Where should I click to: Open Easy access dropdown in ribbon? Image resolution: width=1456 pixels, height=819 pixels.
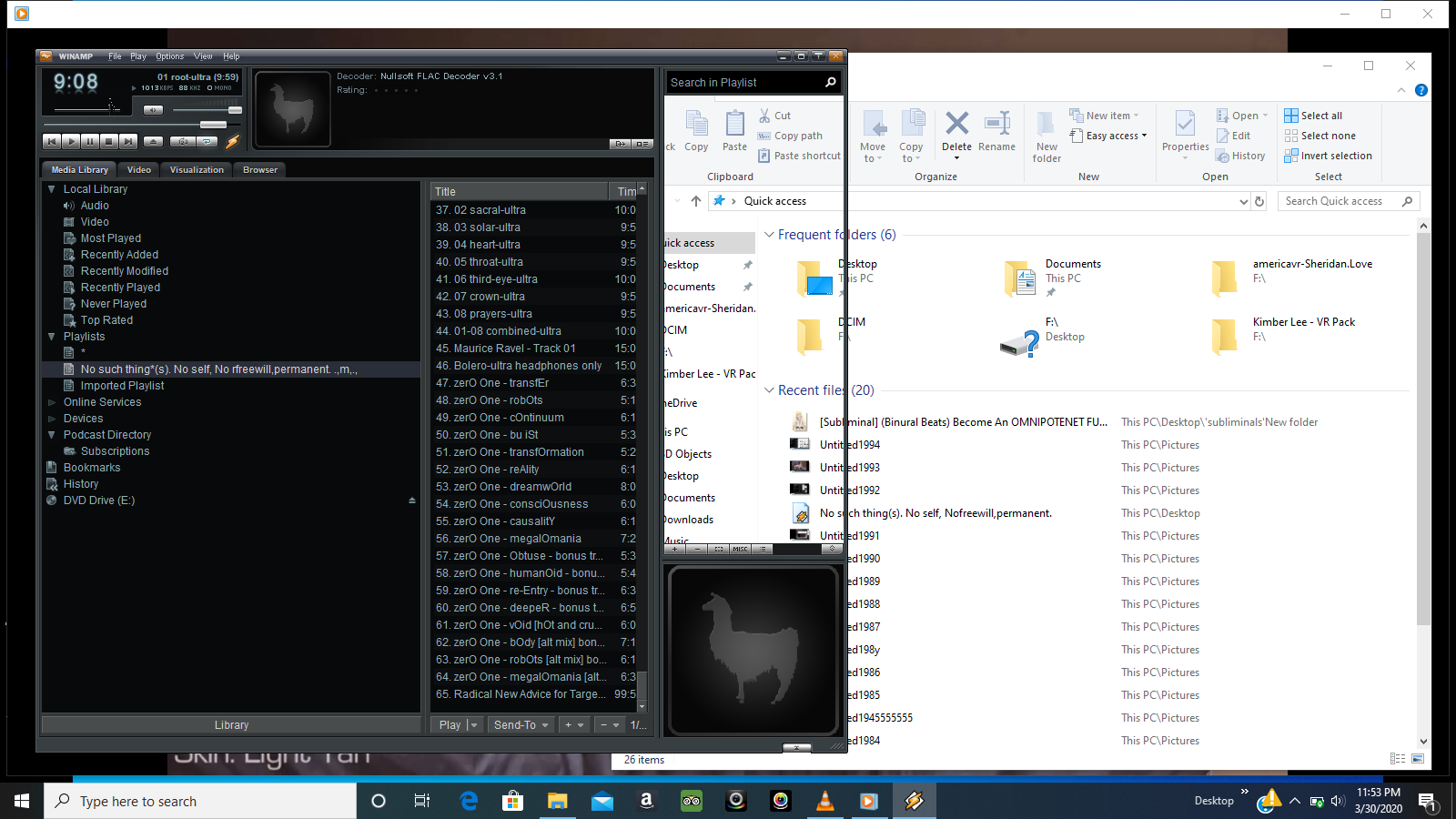point(1107,136)
